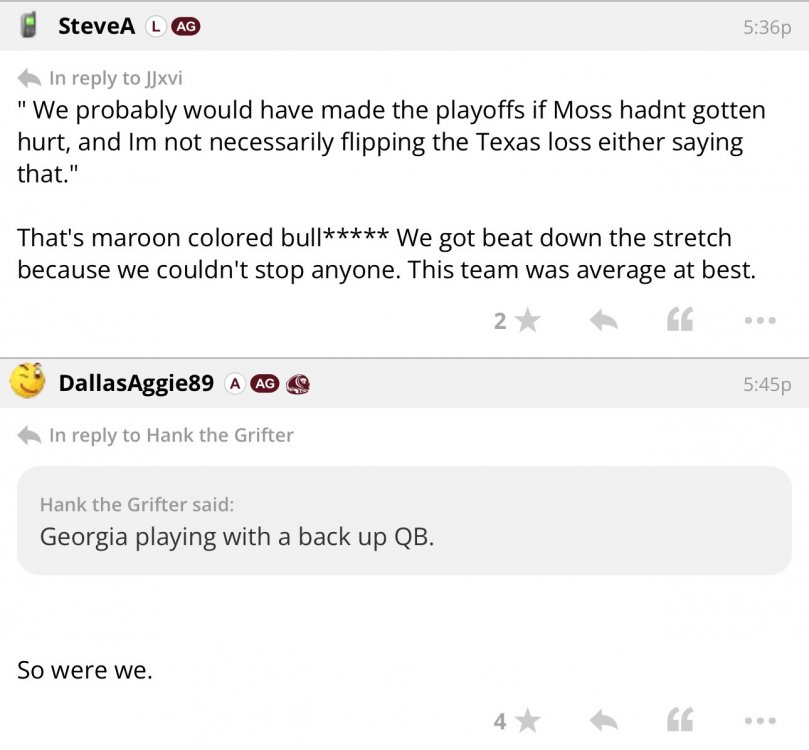Reply to DallasAggie89's post using arrow icon
Viewport: 809px width, 750px height.
click(602, 720)
